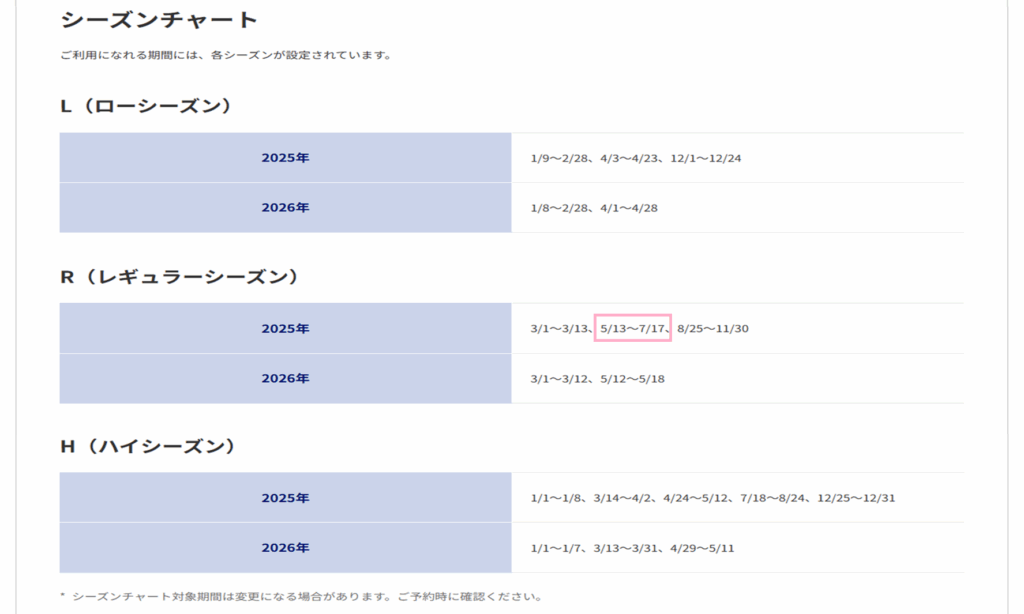Select the 2025年 cell in the ハイシーズン table
The width and height of the screenshot is (1024, 614).
click(x=285, y=498)
